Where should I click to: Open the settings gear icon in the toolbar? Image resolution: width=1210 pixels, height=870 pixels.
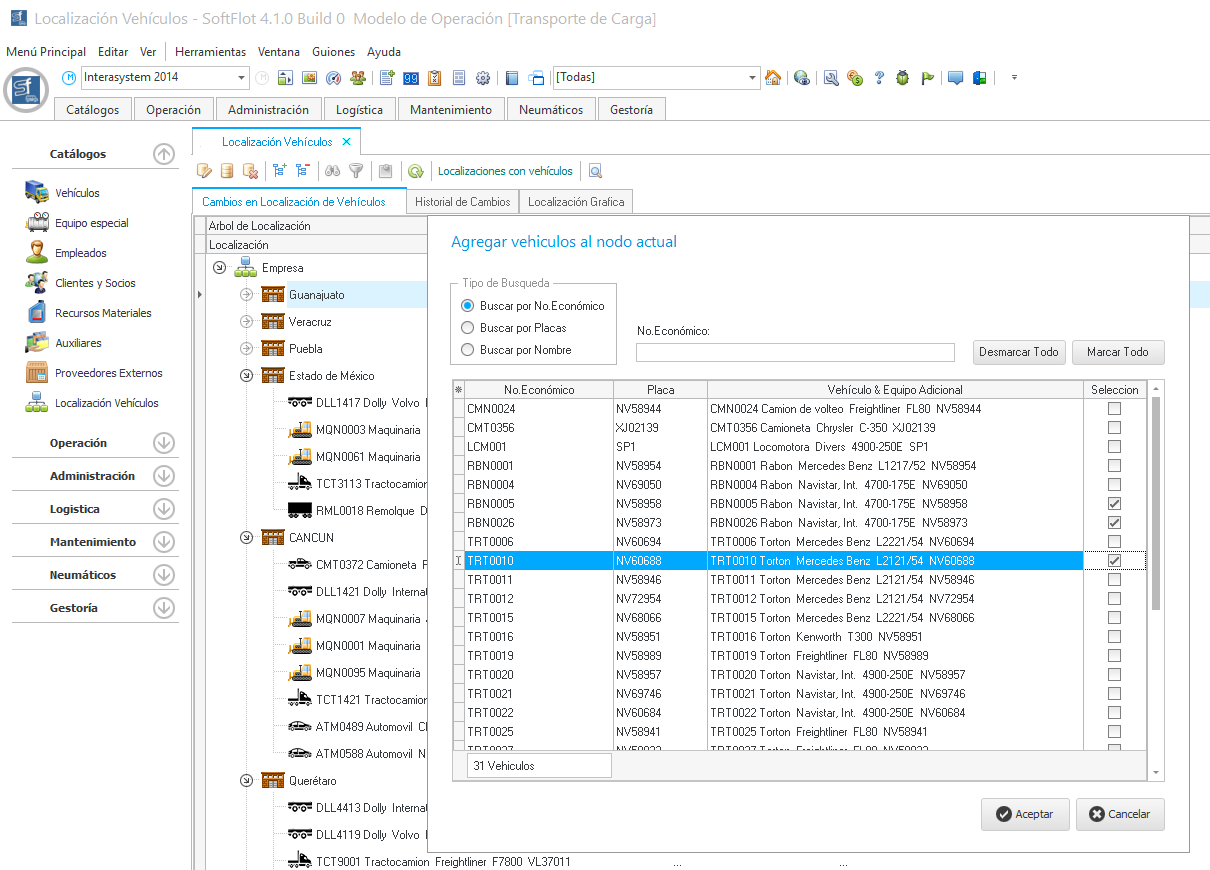pos(483,78)
